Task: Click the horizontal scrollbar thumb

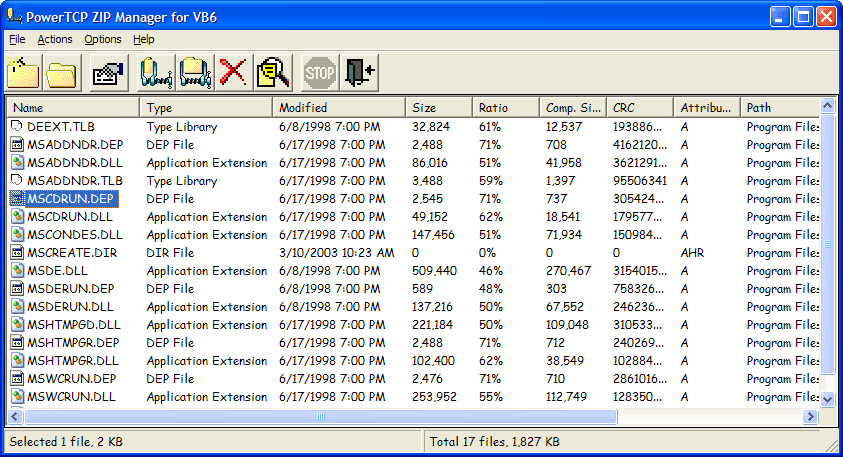Action: [x=321, y=416]
